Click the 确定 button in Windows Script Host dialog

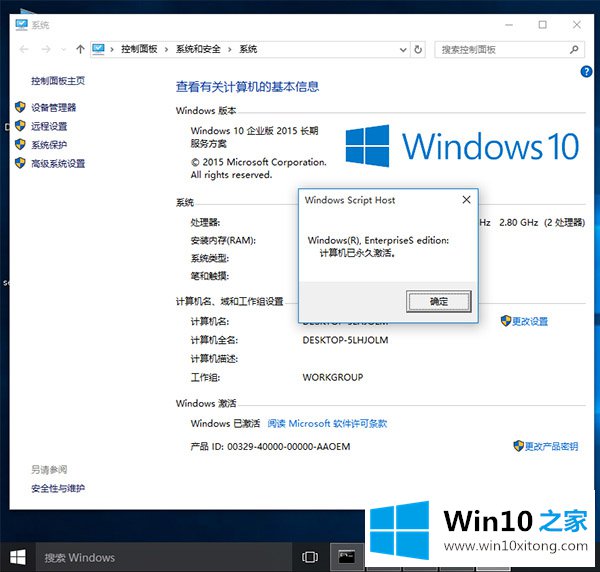coord(439,301)
